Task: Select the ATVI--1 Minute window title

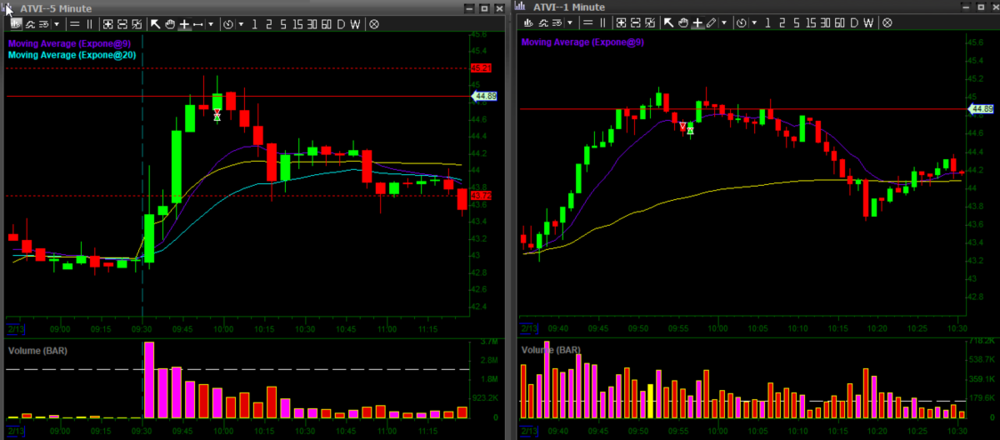Action: click(569, 8)
